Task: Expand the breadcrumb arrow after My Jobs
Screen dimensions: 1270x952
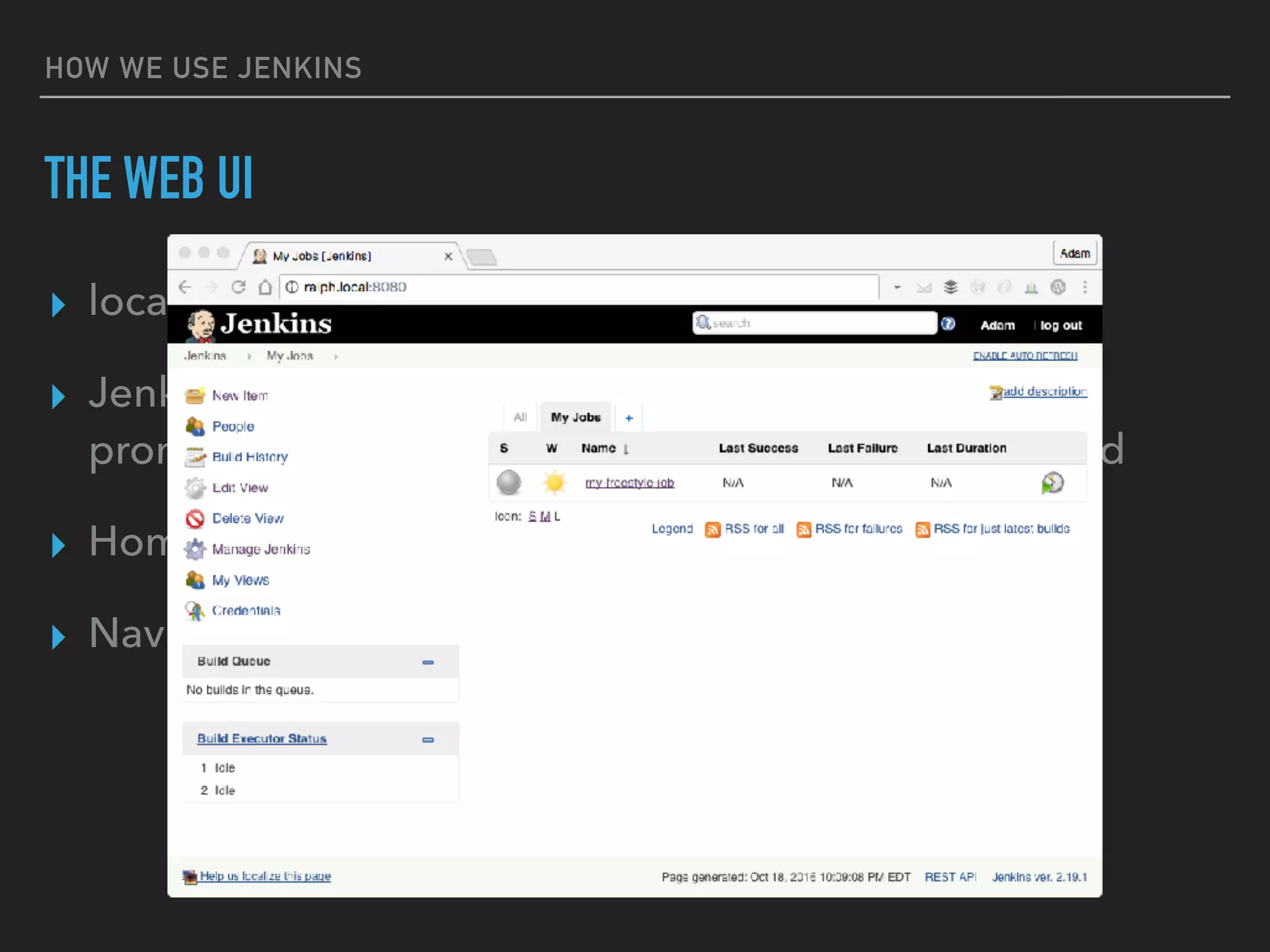Action: click(336, 356)
